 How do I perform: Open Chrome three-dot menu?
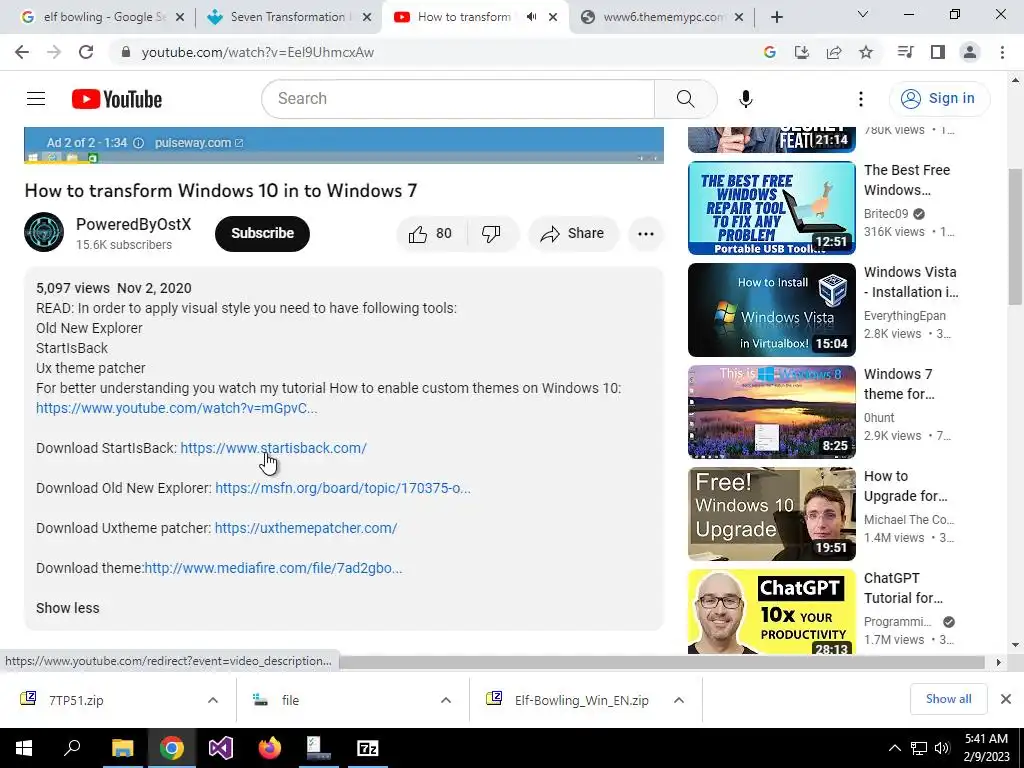coord(1002,52)
